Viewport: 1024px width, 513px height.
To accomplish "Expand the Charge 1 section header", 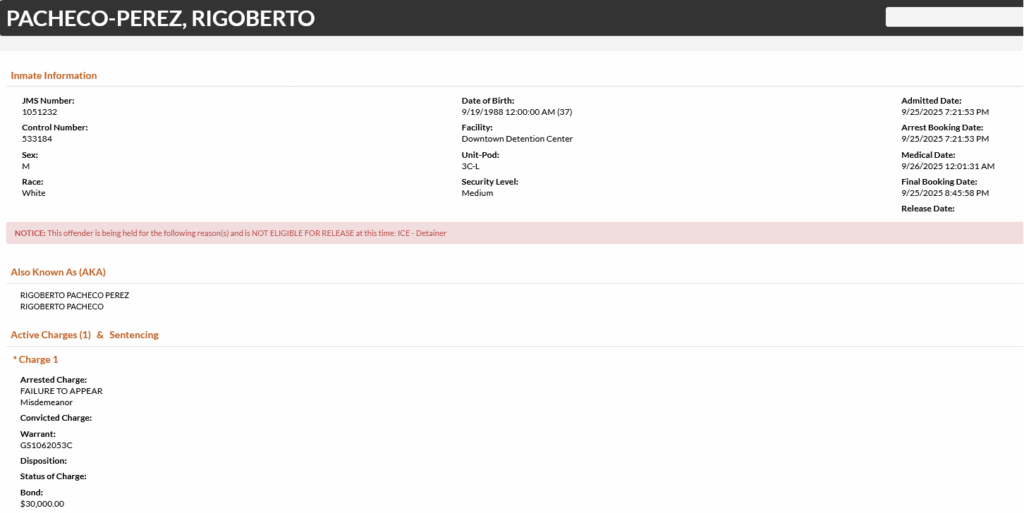I will 36,360.
